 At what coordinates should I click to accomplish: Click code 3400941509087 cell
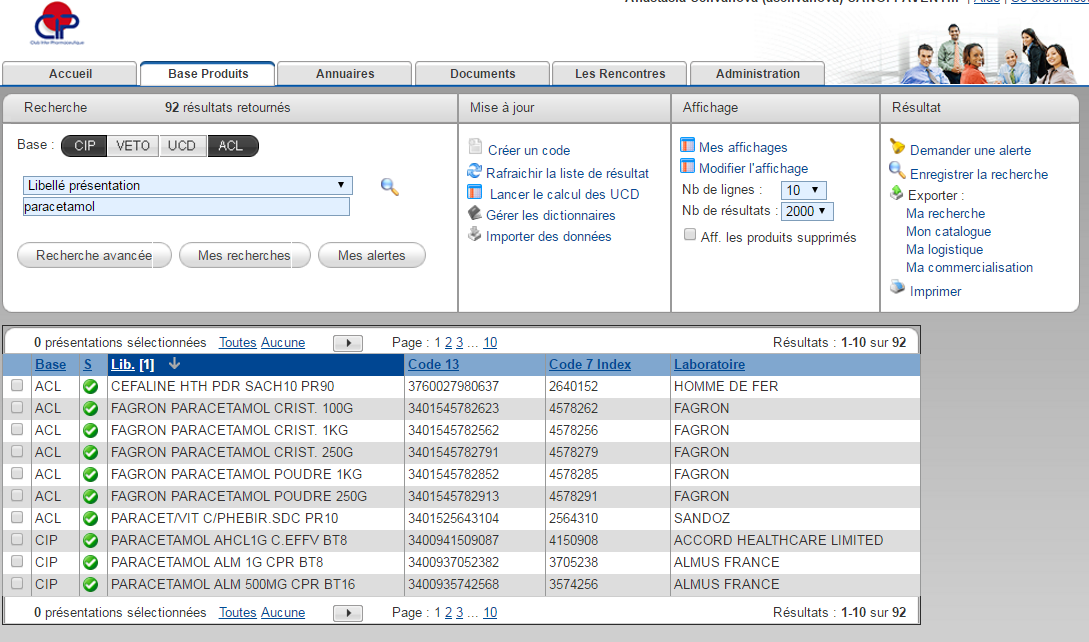pos(454,540)
